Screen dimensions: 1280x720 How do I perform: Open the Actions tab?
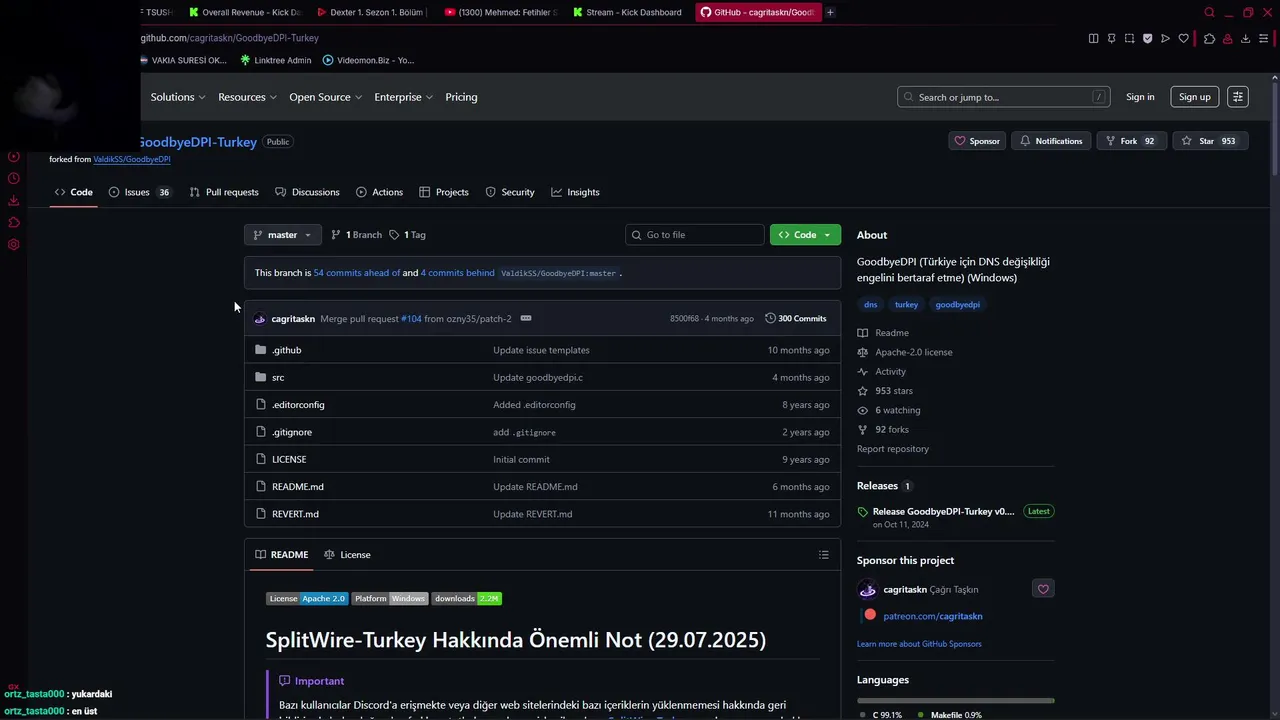[x=380, y=192]
